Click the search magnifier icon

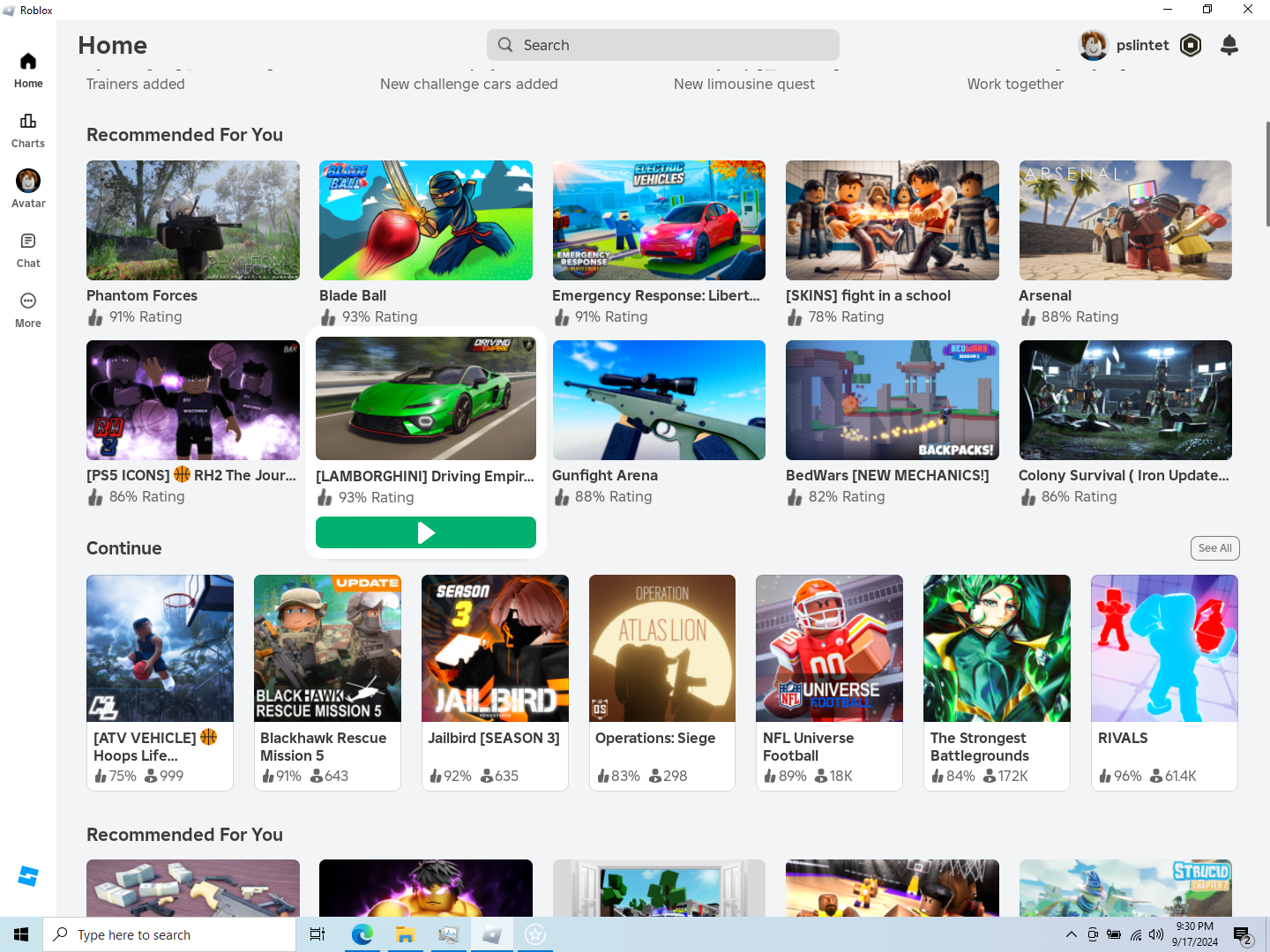pos(505,45)
